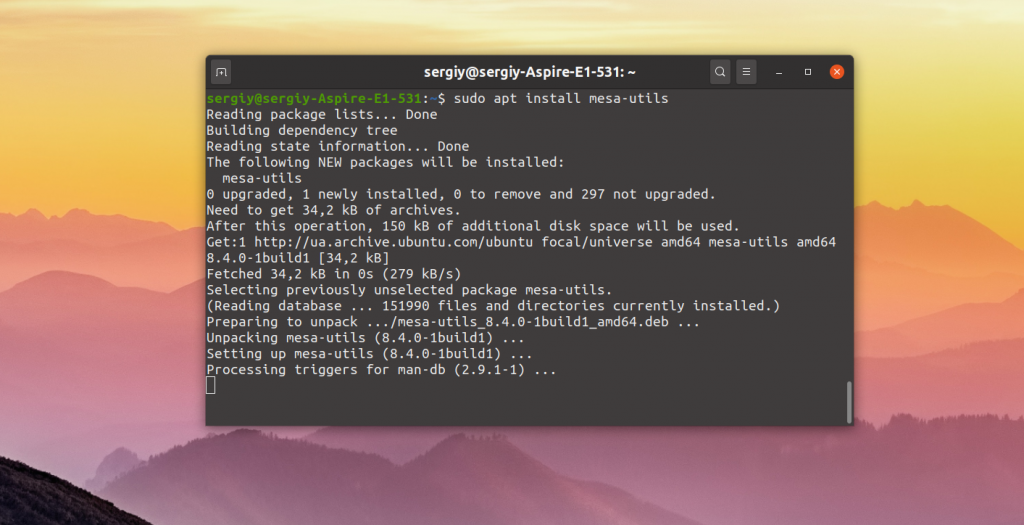
Task: Click 'The following NEW packages will be installed:'
Action: (x=385, y=162)
